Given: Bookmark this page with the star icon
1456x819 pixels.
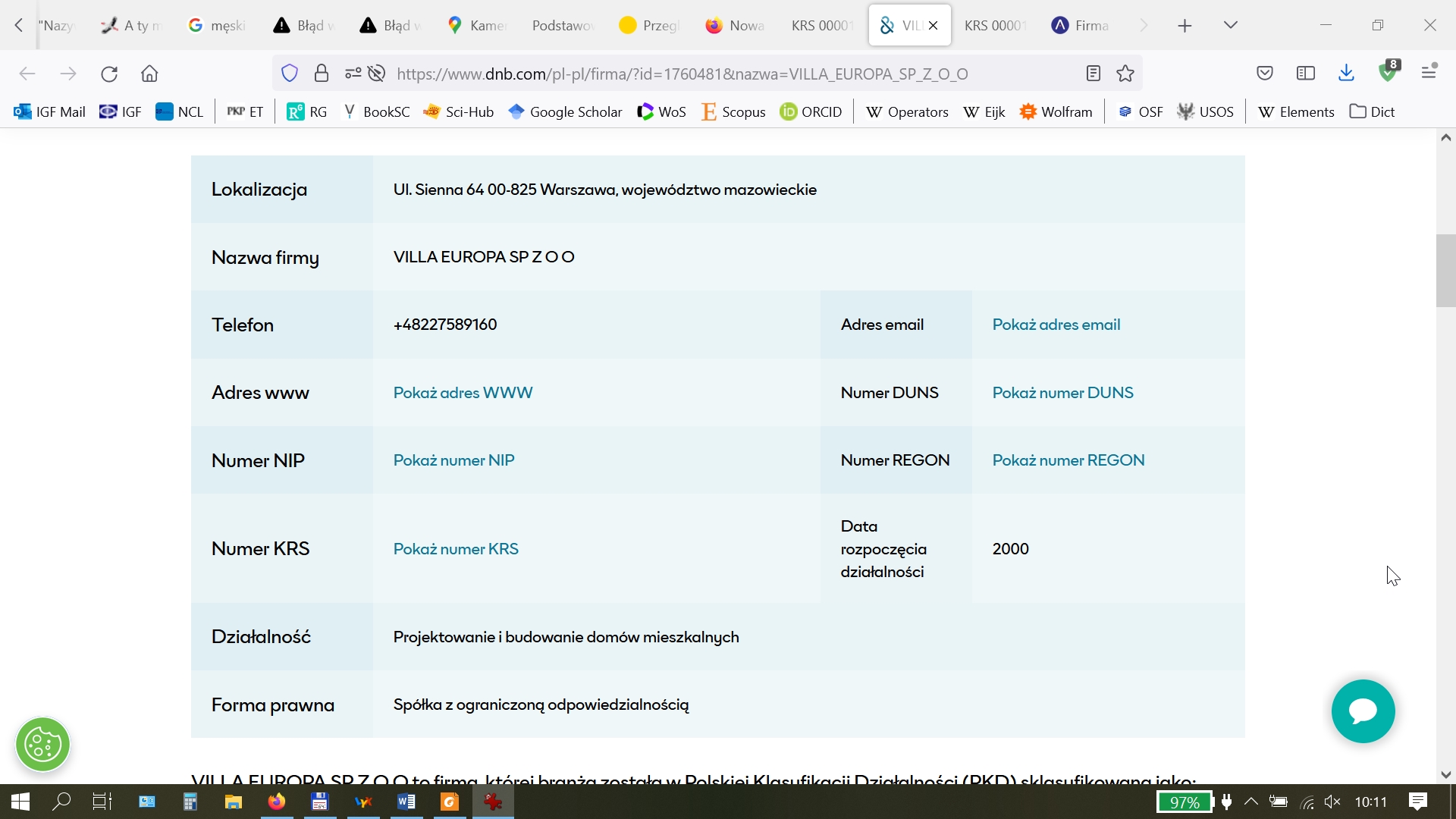Looking at the screenshot, I should [x=1125, y=74].
